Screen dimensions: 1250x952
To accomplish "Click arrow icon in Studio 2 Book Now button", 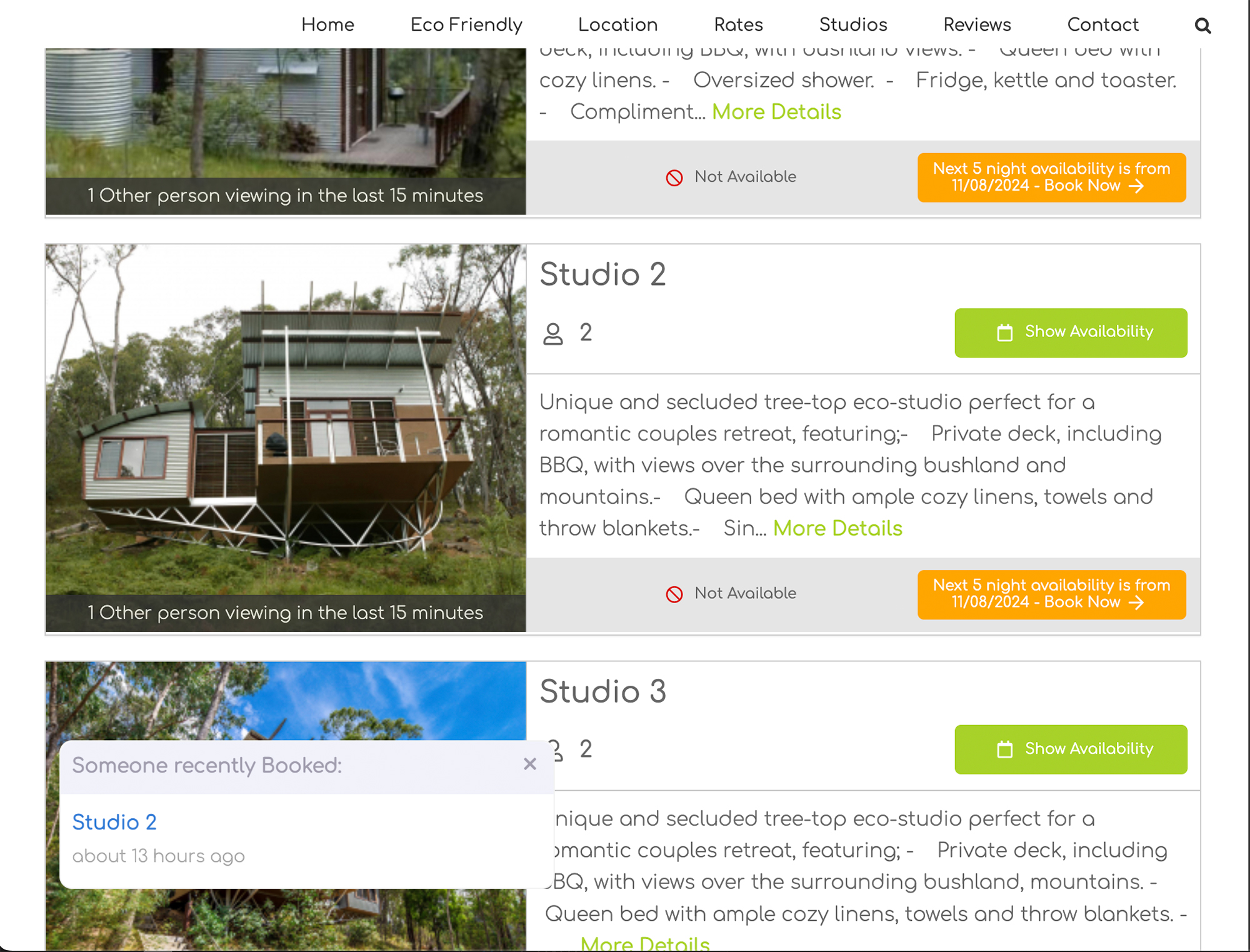I will pyautogui.click(x=1137, y=603).
